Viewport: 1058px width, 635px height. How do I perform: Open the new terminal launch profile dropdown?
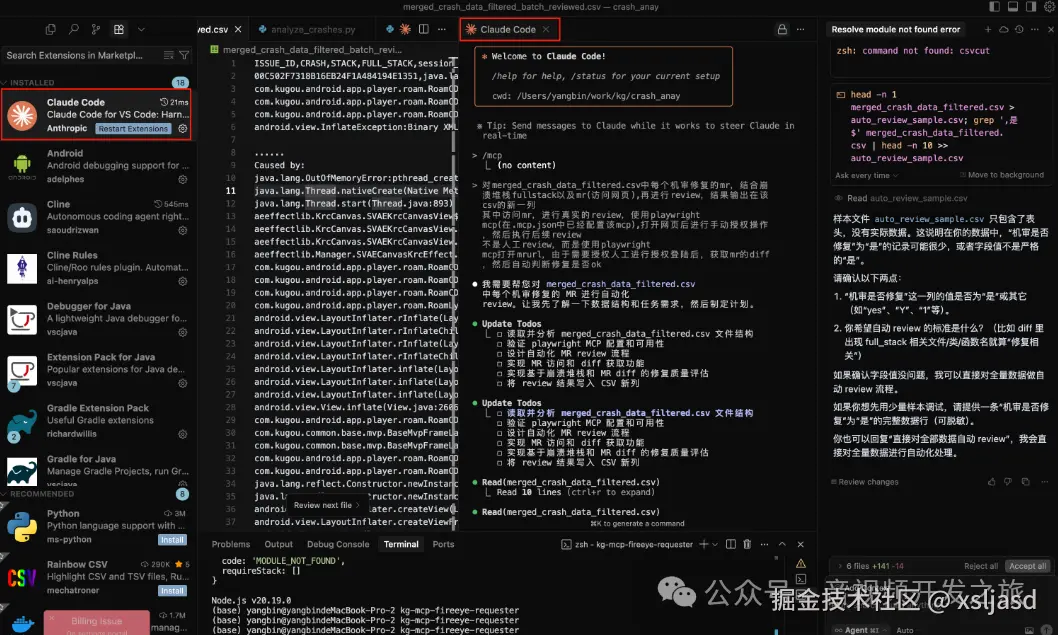coord(715,544)
